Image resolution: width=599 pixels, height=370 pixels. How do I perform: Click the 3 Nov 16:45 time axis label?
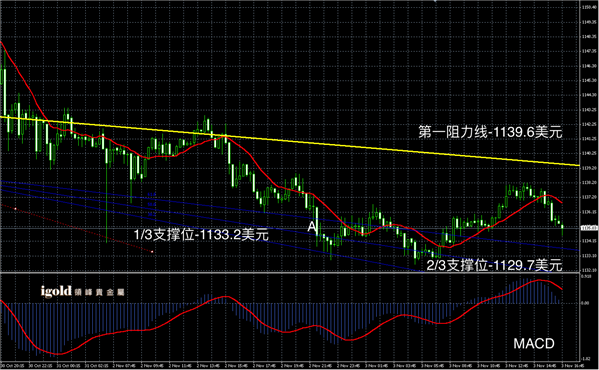point(573,366)
